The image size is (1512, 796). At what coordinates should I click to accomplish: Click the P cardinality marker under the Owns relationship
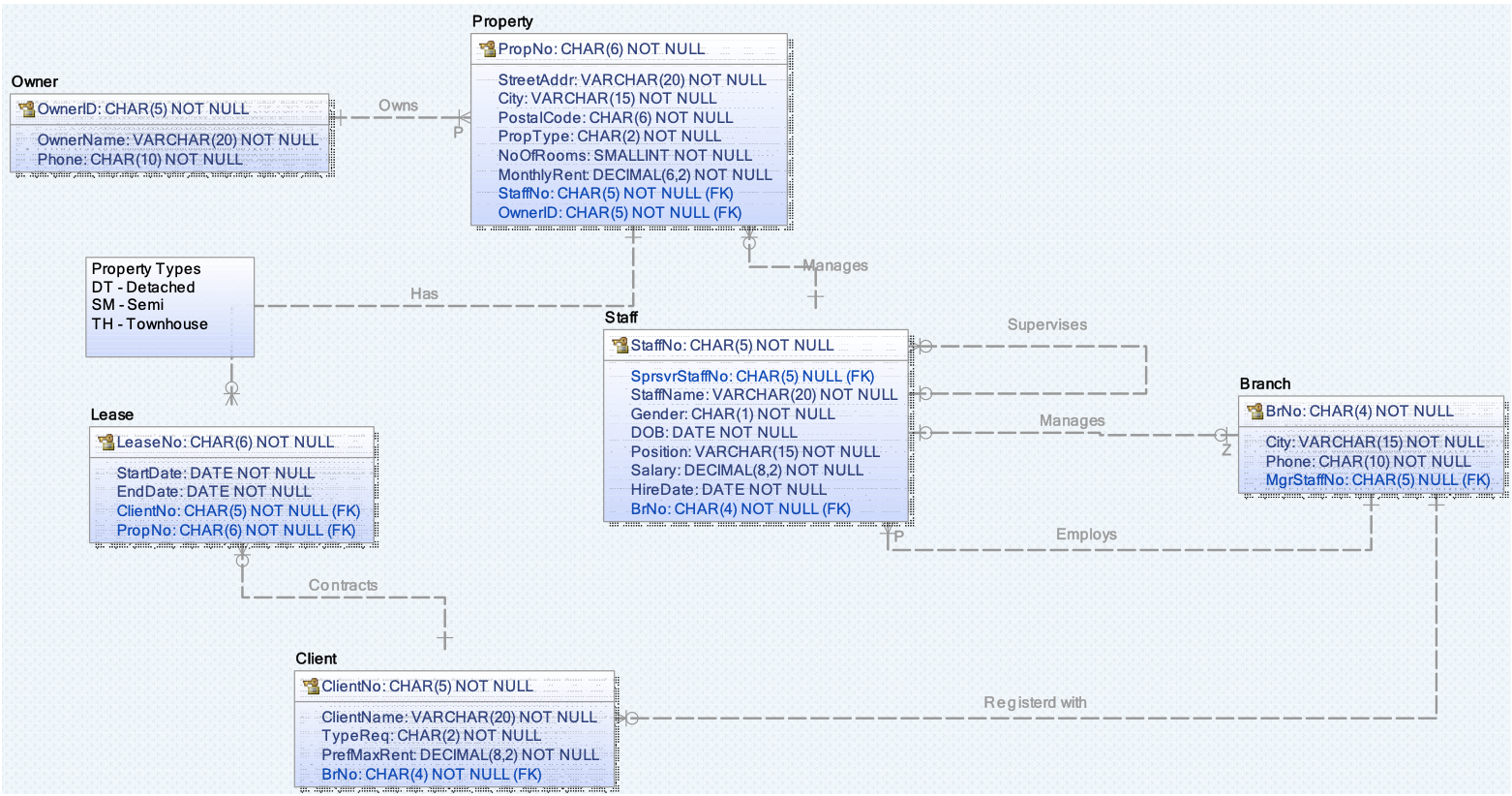[460, 132]
